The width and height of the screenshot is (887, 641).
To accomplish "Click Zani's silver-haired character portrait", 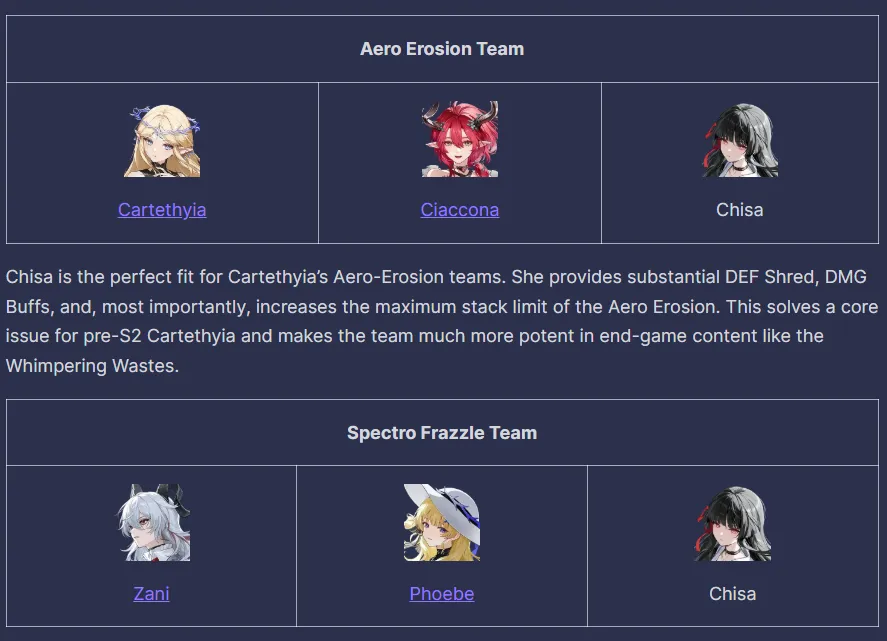I will point(152,523).
